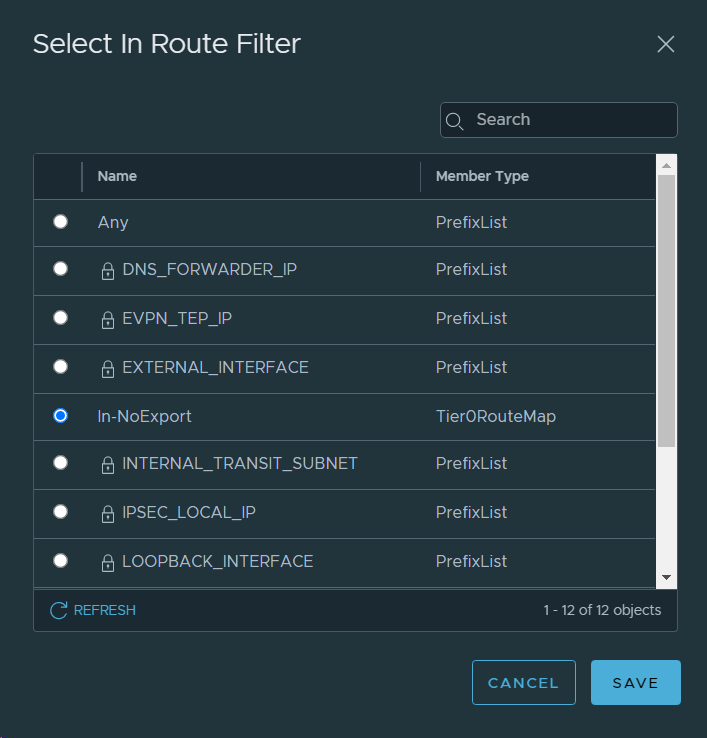Sort by the Member Type column header

click(x=482, y=176)
